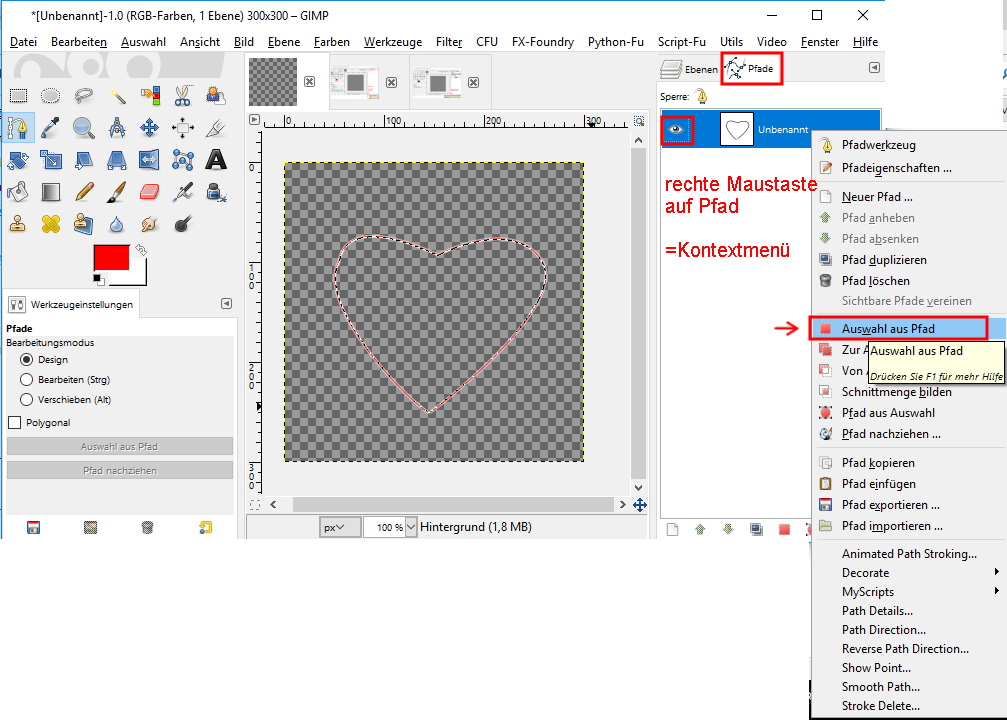Reset colors to black and white
The height and width of the screenshot is (720, 1007).
pos(99,279)
